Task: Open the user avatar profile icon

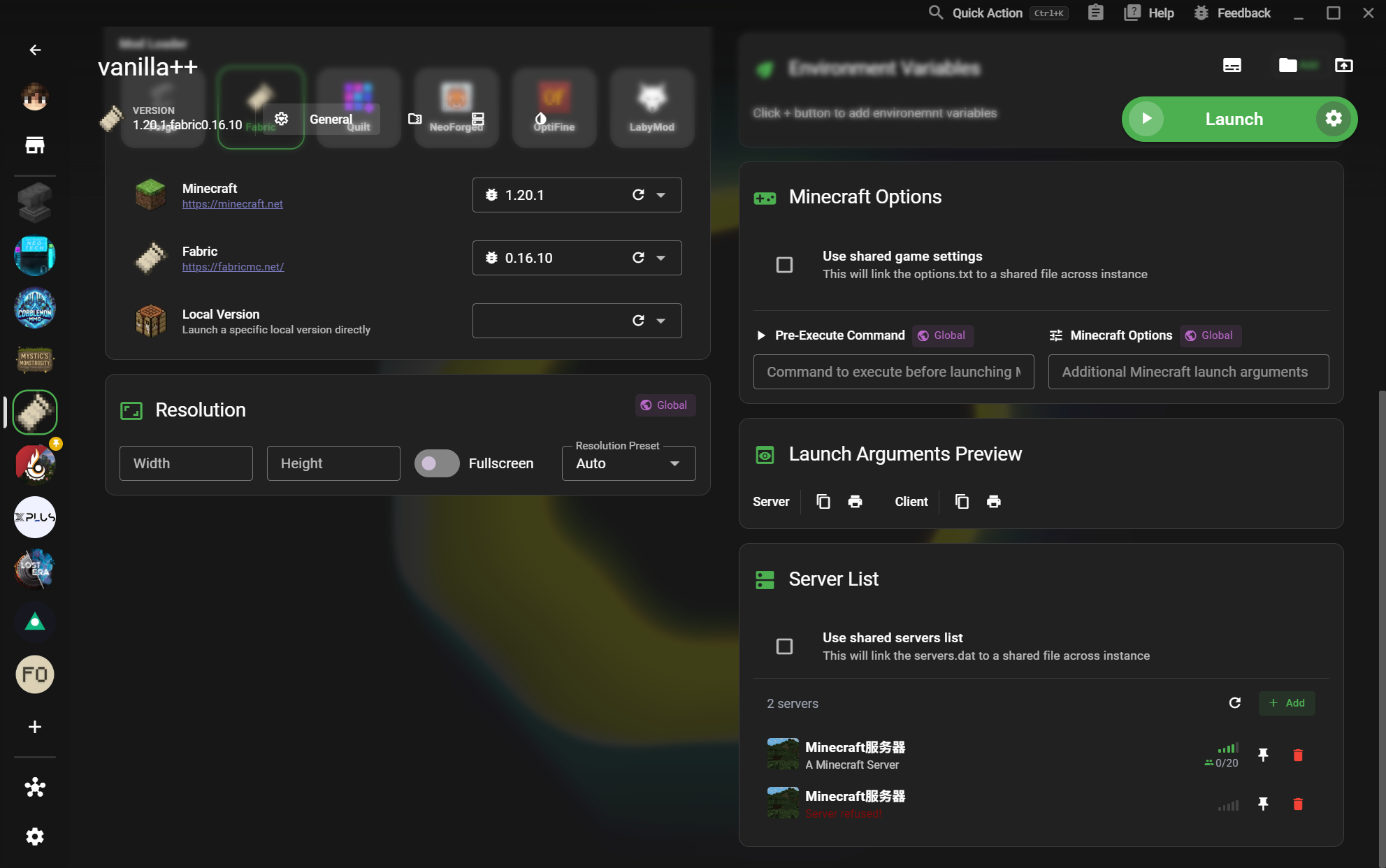Action: [x=35, y=96]
